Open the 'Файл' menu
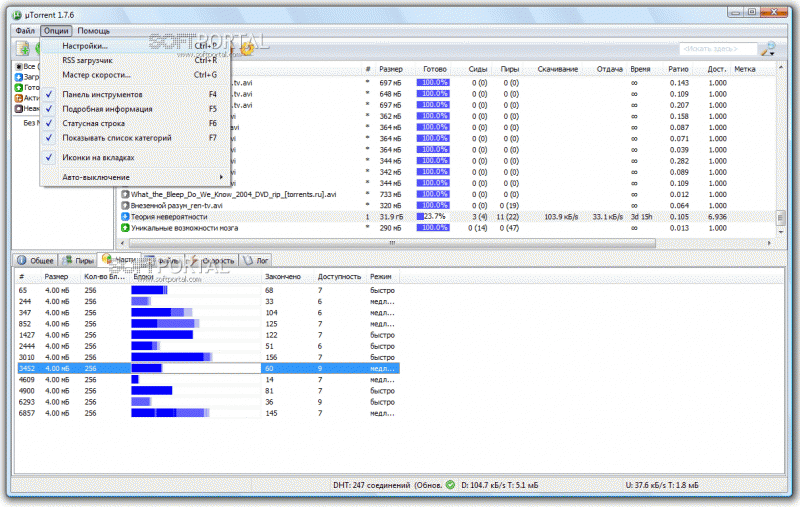The height and width of the screenshot is (507, 800). (x=25, y=31)
